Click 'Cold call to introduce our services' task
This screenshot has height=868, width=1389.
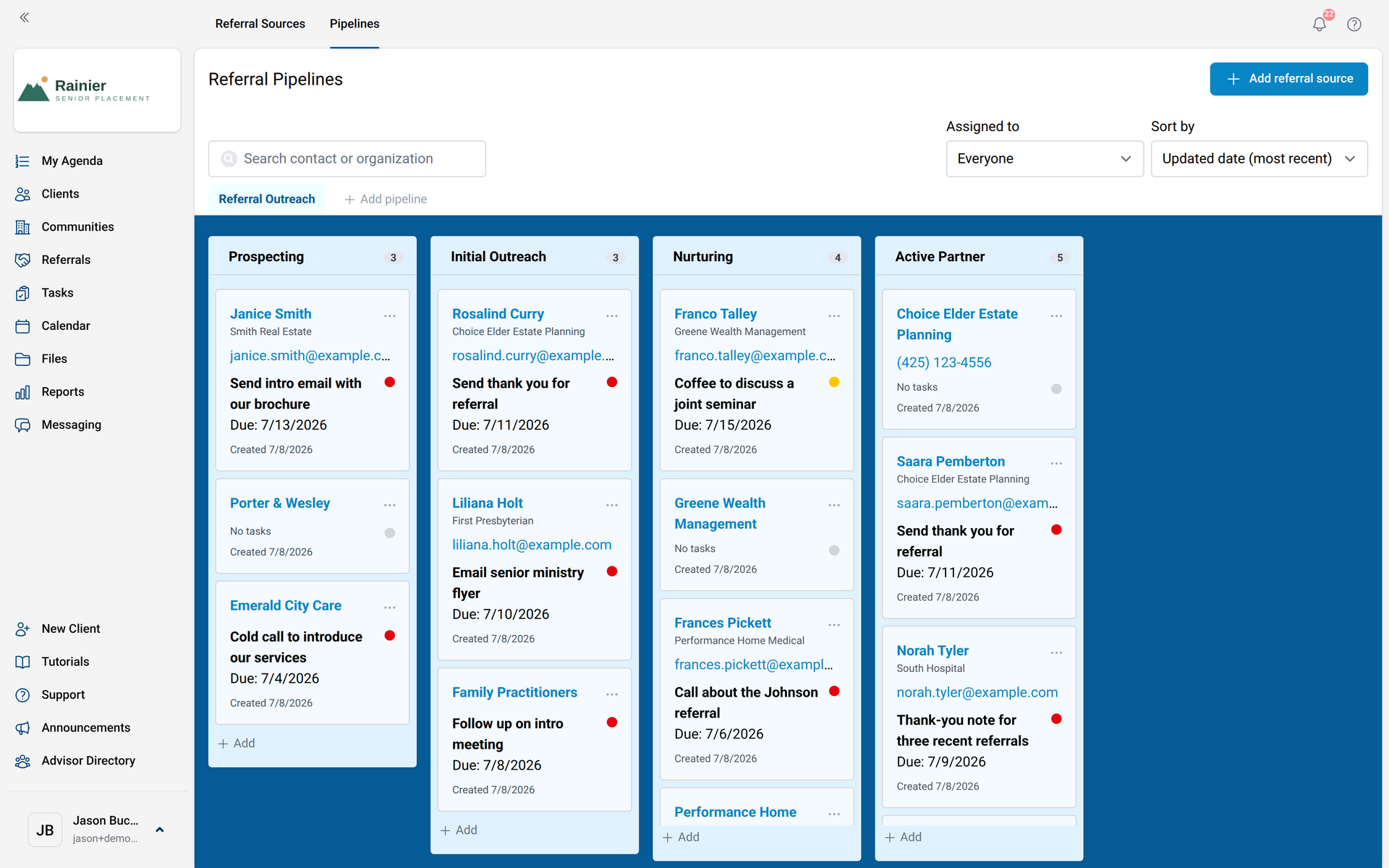coord(296,647)
